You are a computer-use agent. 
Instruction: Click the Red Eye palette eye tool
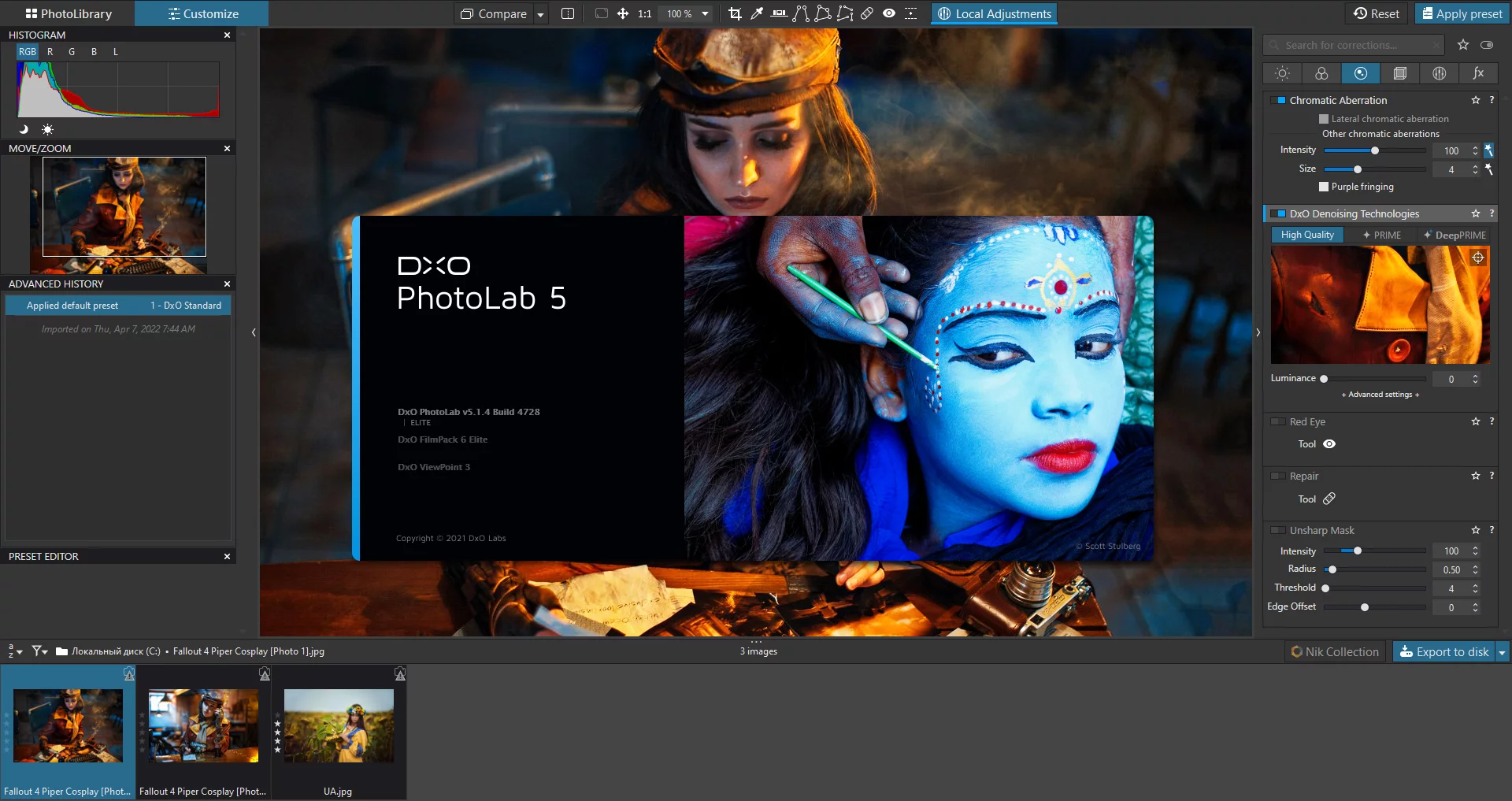1329,444
